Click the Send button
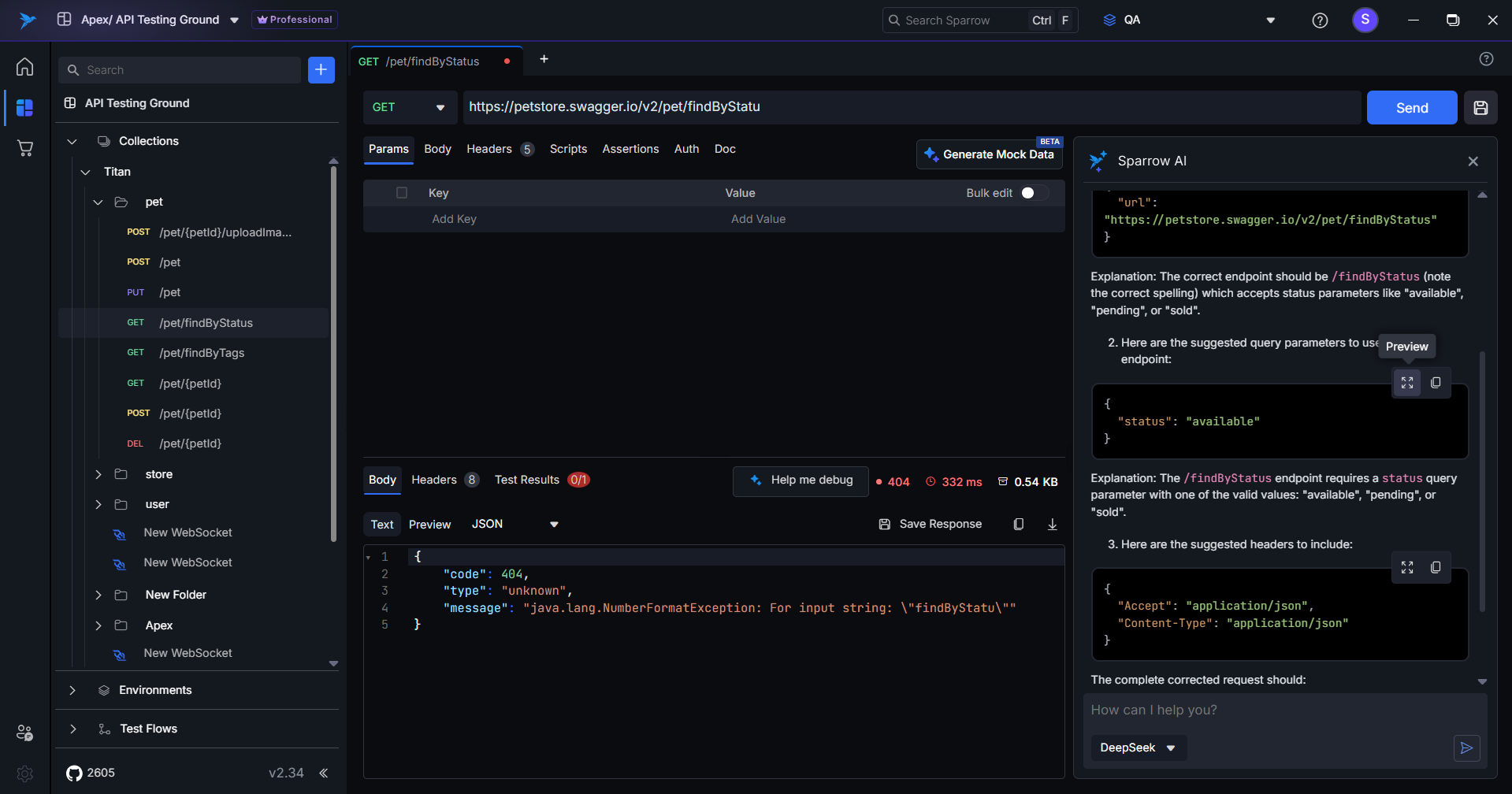 1411,108
